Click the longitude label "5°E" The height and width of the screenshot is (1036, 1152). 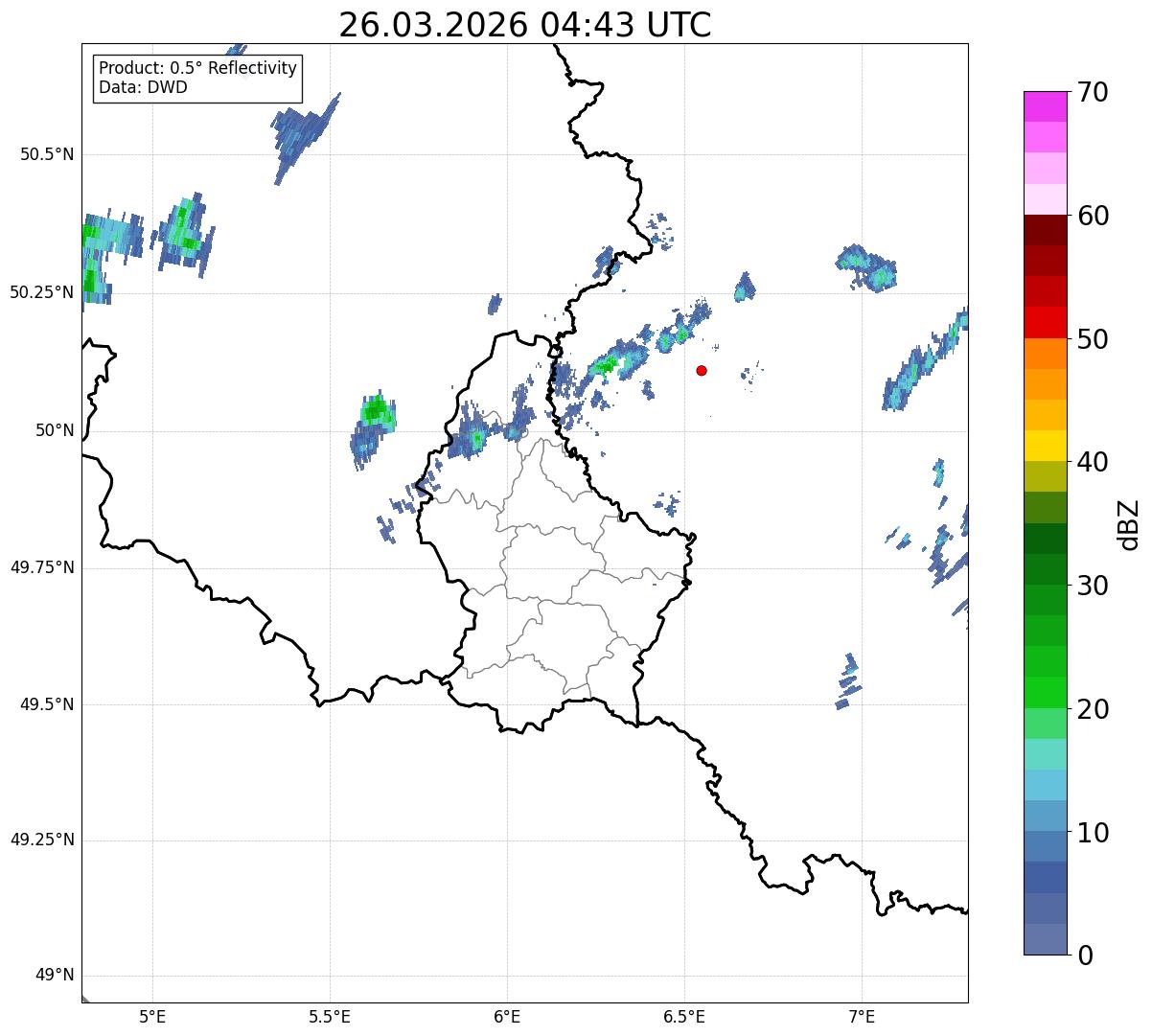tap(152, 1016)
